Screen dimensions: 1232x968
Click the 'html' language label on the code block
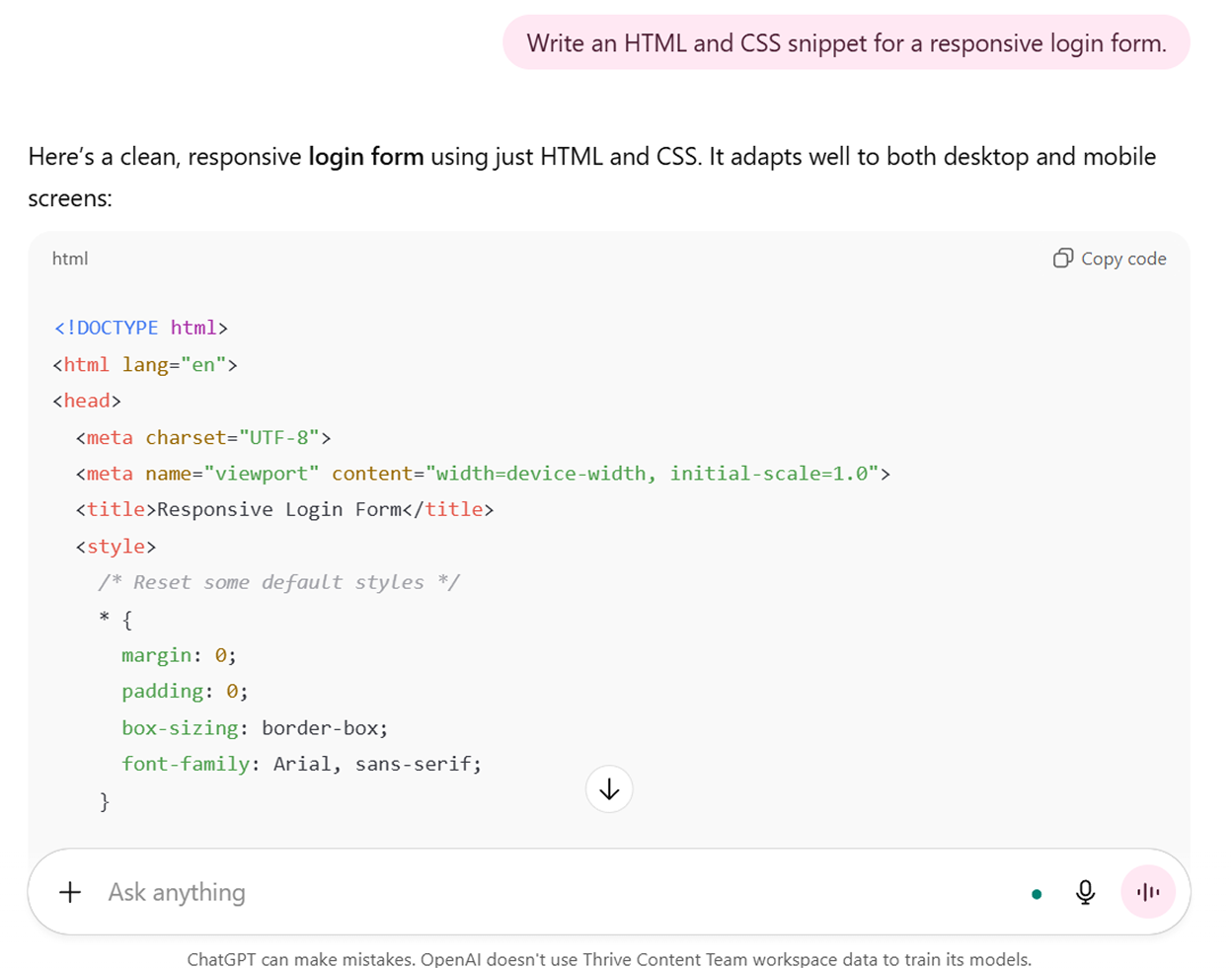click(69, 258)
